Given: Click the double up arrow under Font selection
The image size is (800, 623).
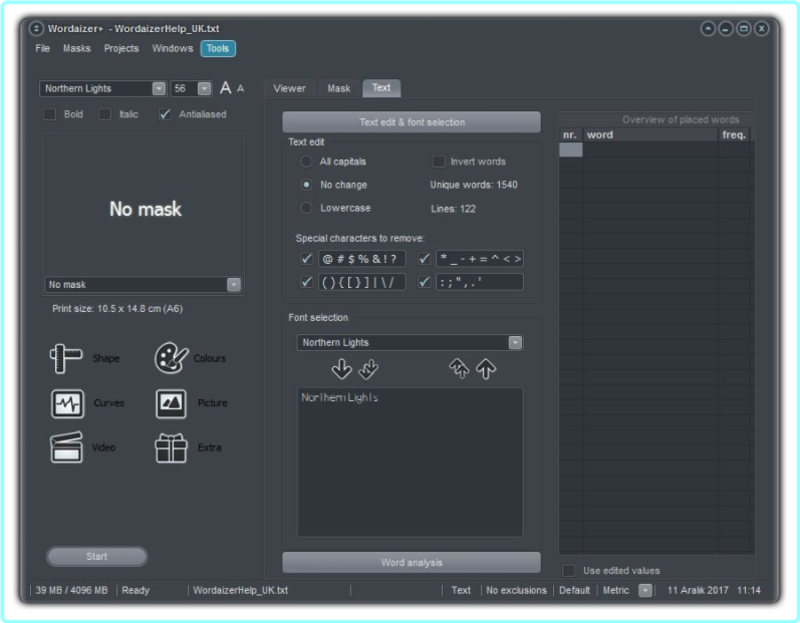Looking at the screenshot, I should [x=459, y=368].
